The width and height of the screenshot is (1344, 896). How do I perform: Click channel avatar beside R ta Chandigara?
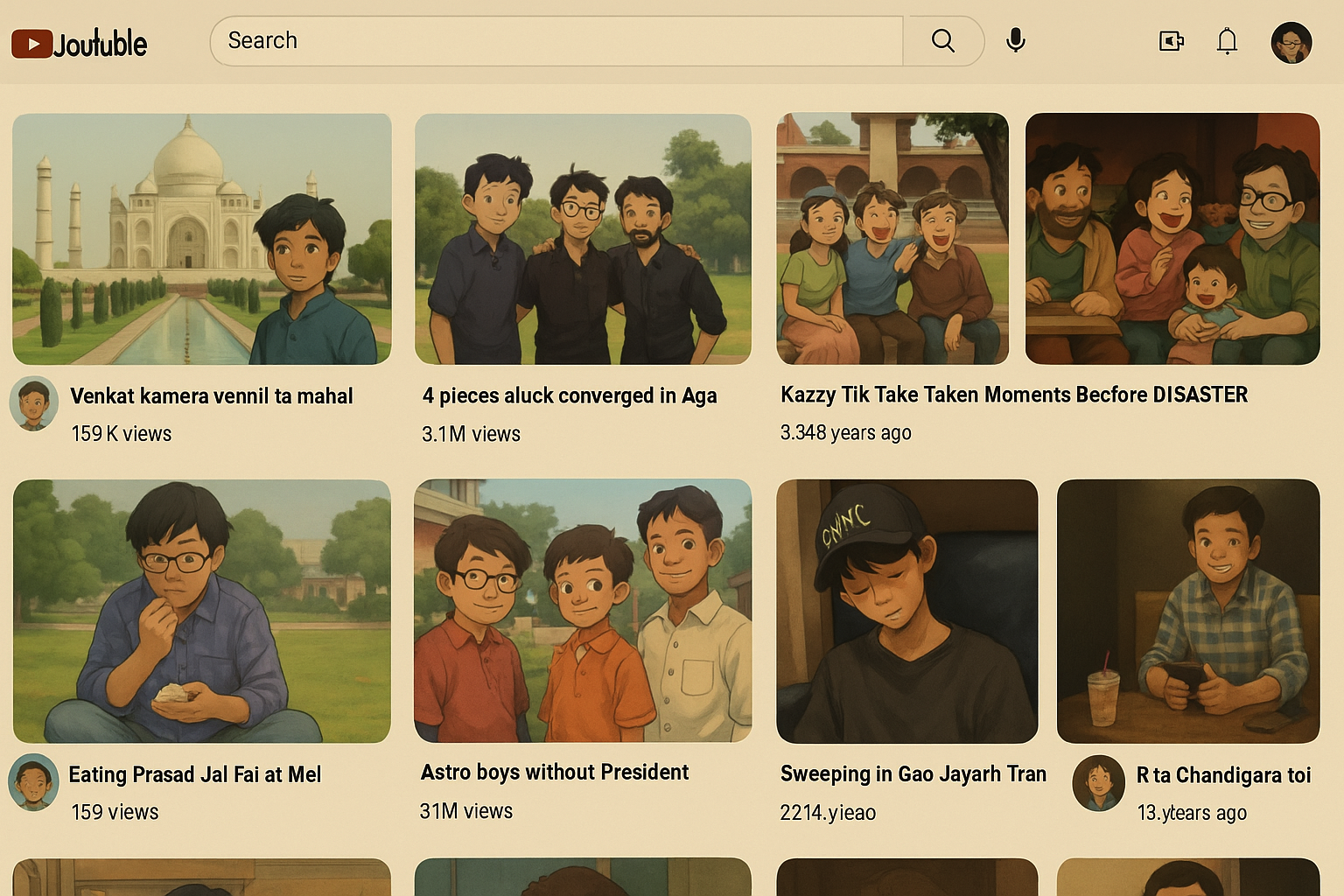1098,783
